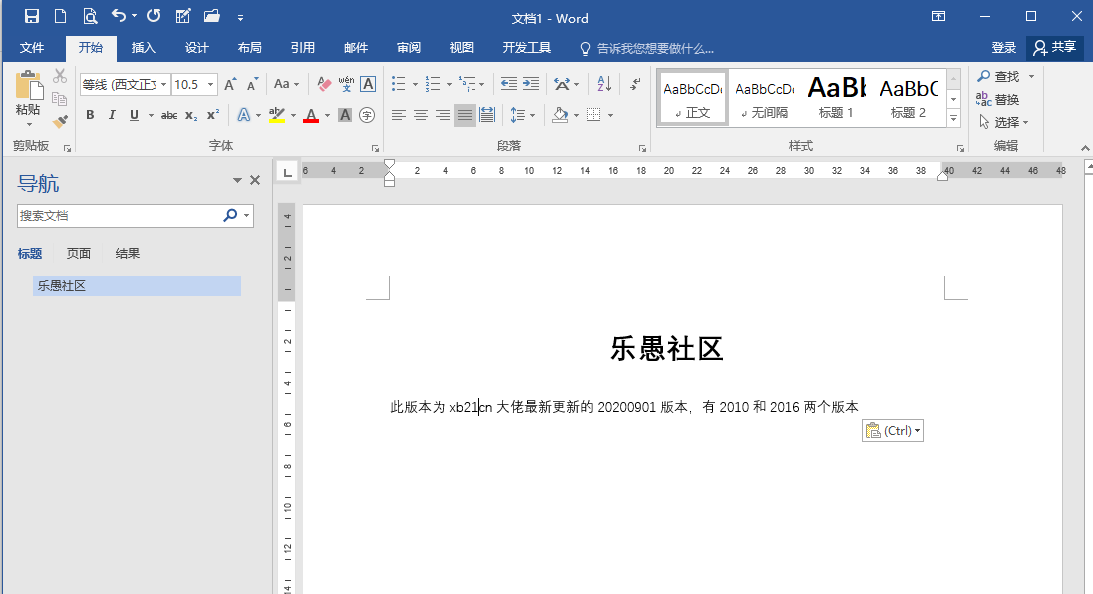Expand bullet list style dropdown
The width and height of the screenshot is (1093, 594).
point(415,85)
